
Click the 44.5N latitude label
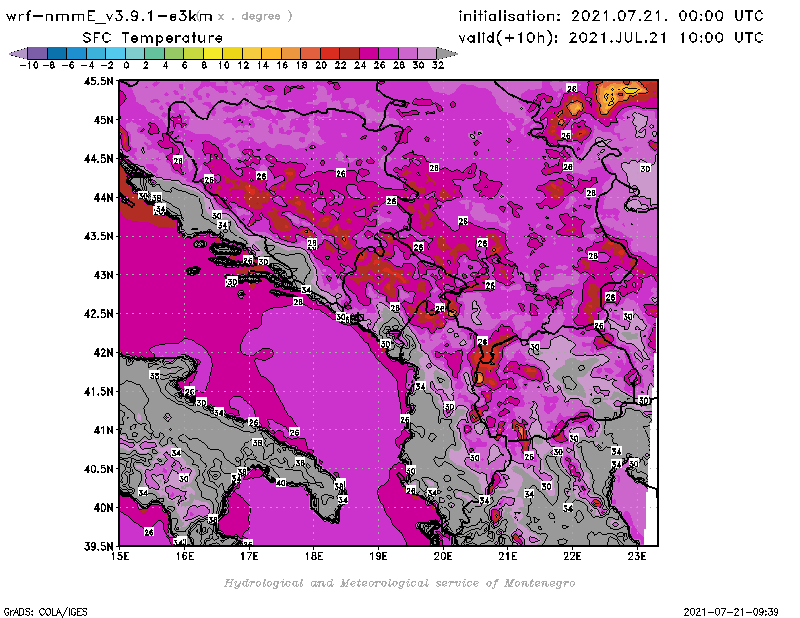(98, 159)
